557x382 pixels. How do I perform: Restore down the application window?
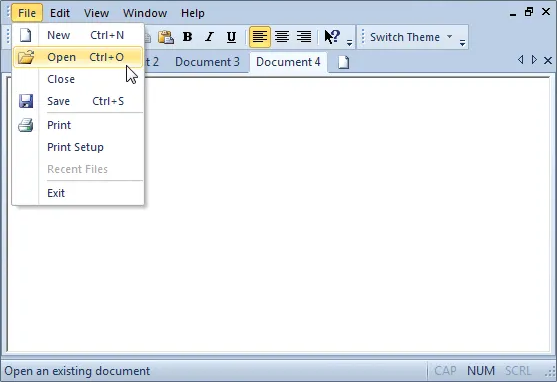click(x=529, y=12)
